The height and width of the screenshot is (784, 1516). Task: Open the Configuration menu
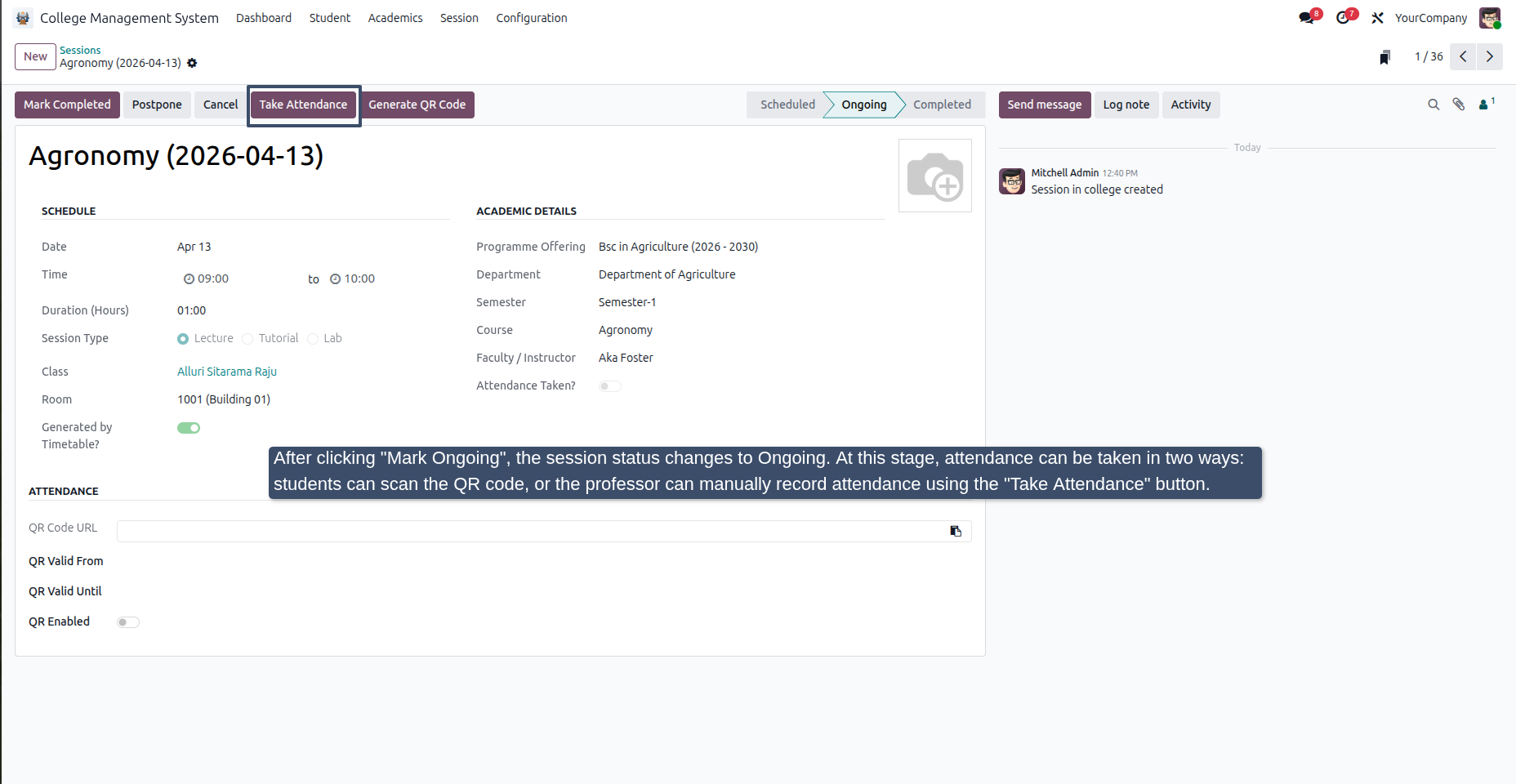[x=532, y=18]
